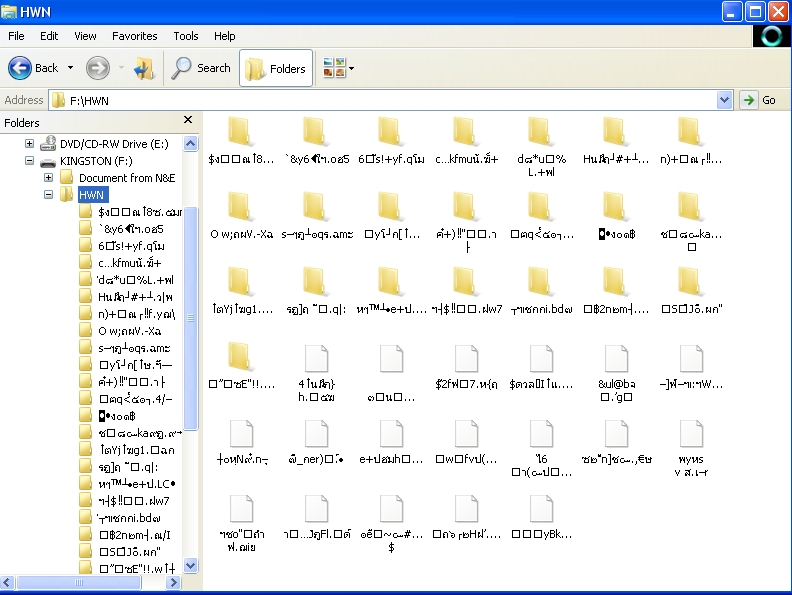Viewport: 792px width, 595px height.
Task: Select file starting '$2f' in file pane
Action: pos(466,367)
